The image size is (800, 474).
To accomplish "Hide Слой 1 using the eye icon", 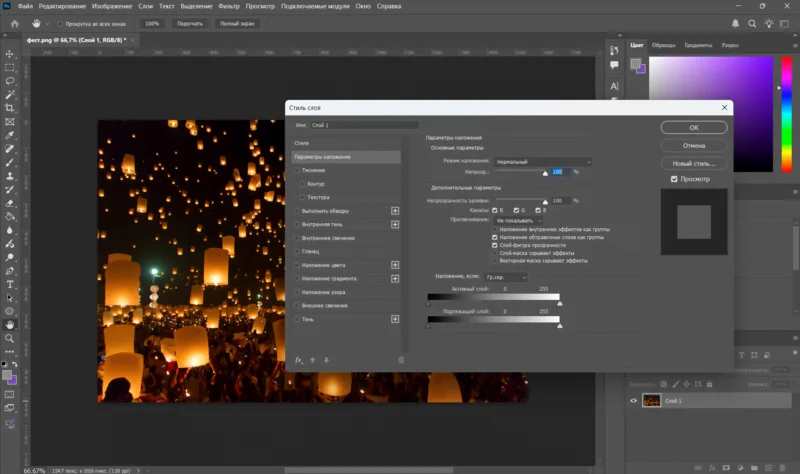I will coord(633,401).
